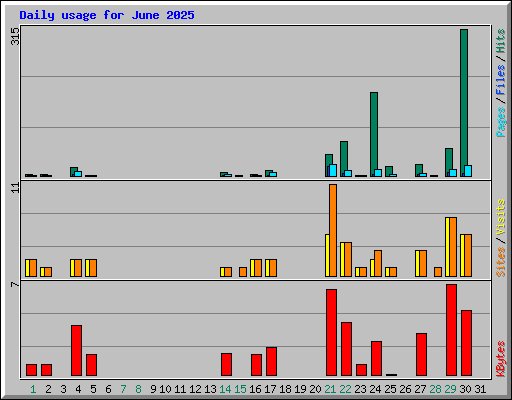Click green day label 14 on the x-axis
The width and height of the screenshot is (512, 400).
[x=225, y=389]
